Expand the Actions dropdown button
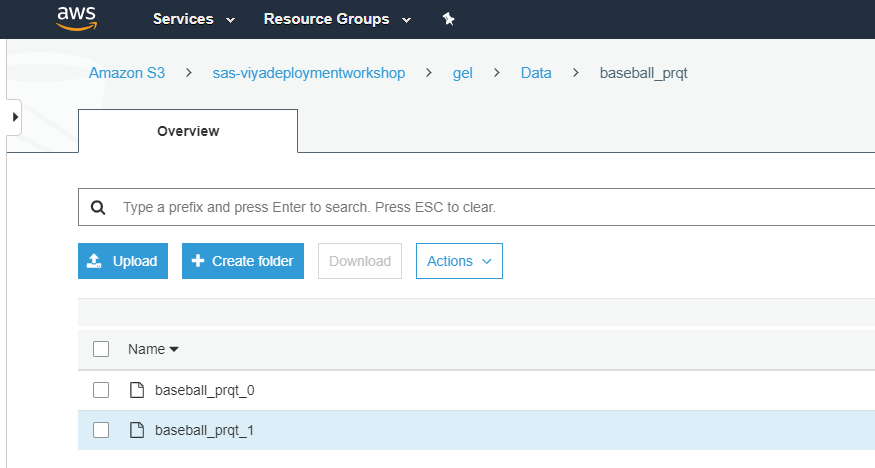Screen dimensions: 875x468 [x=459, y=261]
